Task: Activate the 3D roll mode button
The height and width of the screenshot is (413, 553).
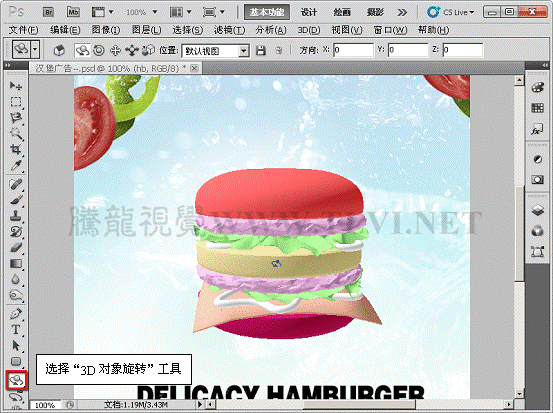Action: [99, 50]
